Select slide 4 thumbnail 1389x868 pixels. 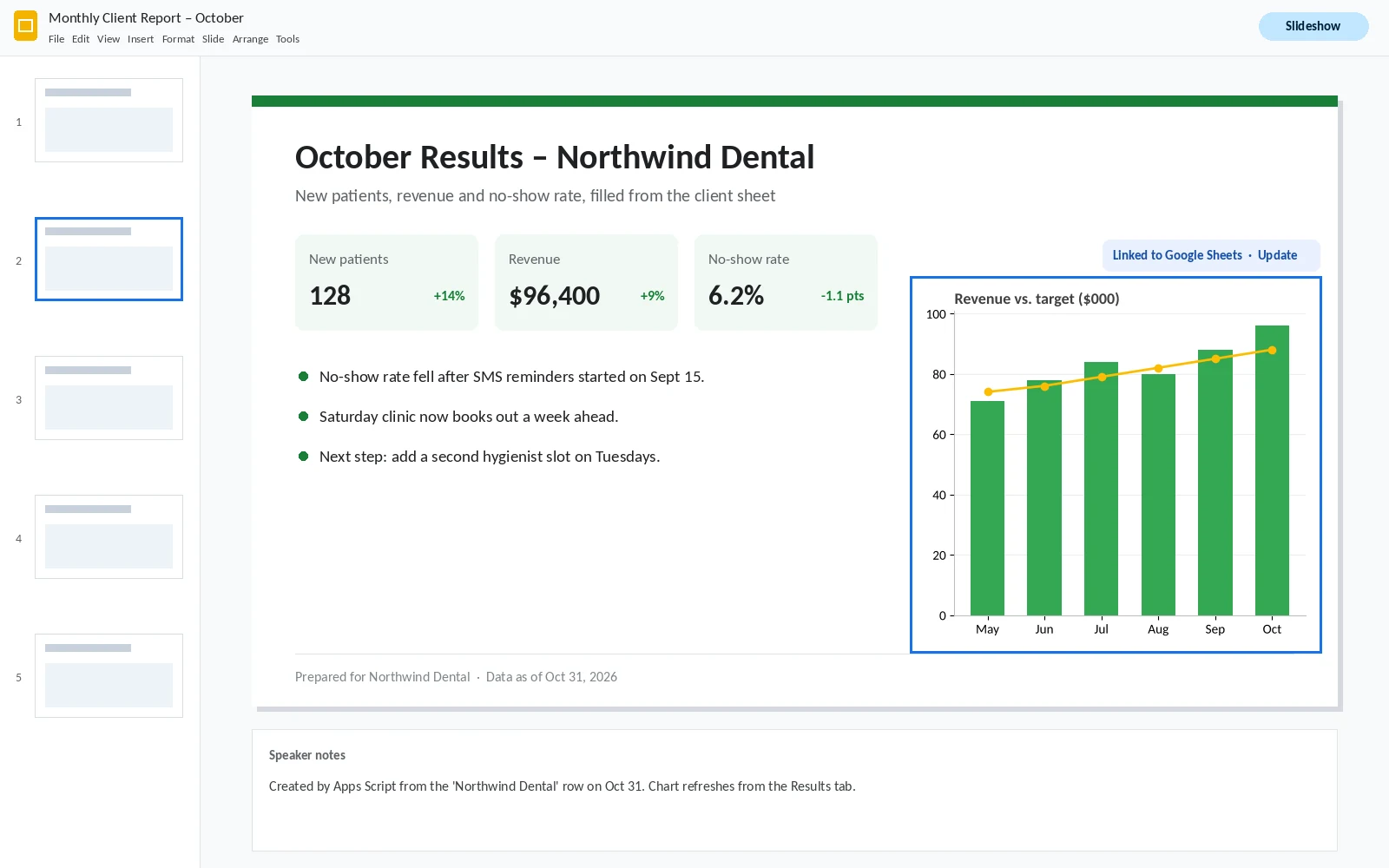pos(109,536)
